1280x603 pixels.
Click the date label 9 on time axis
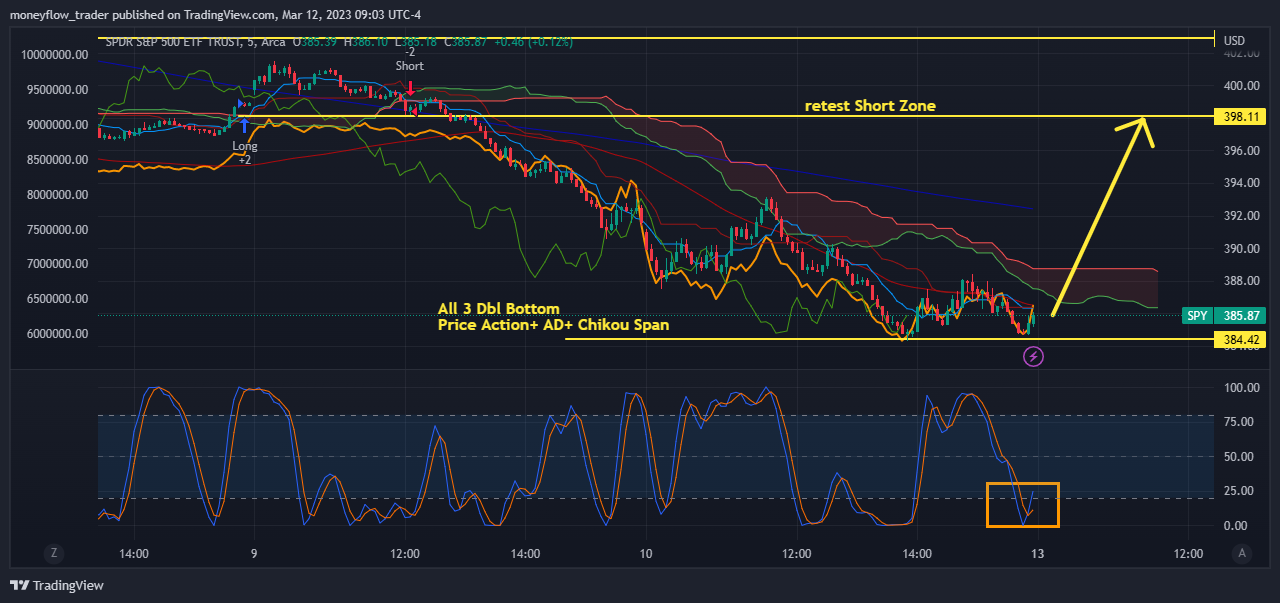(254, 553)
